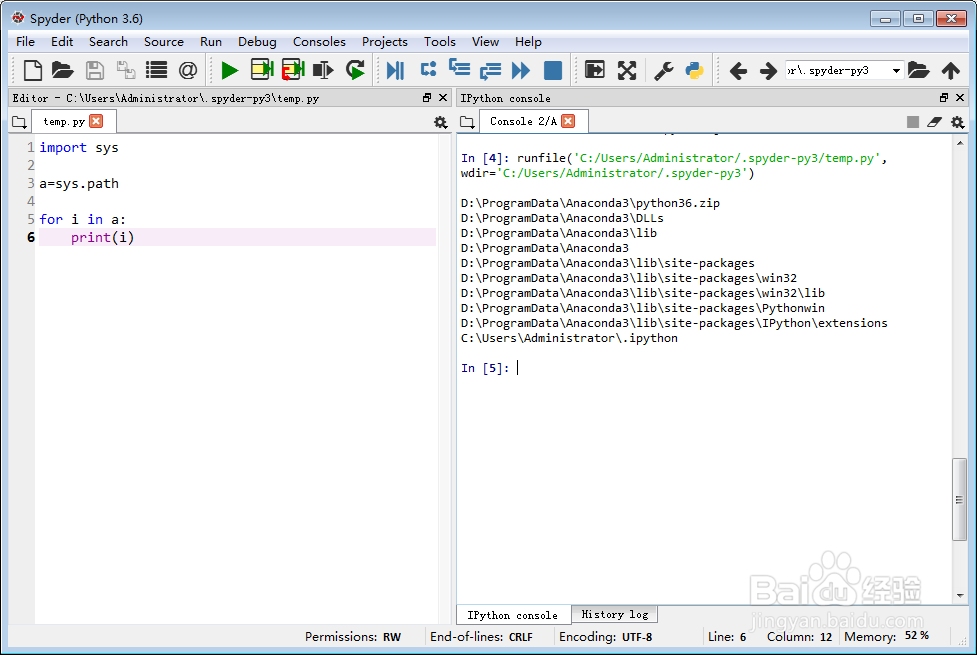Close the Editor pane
This screenshot has width=977, height=655.
(x=443, y=98)
